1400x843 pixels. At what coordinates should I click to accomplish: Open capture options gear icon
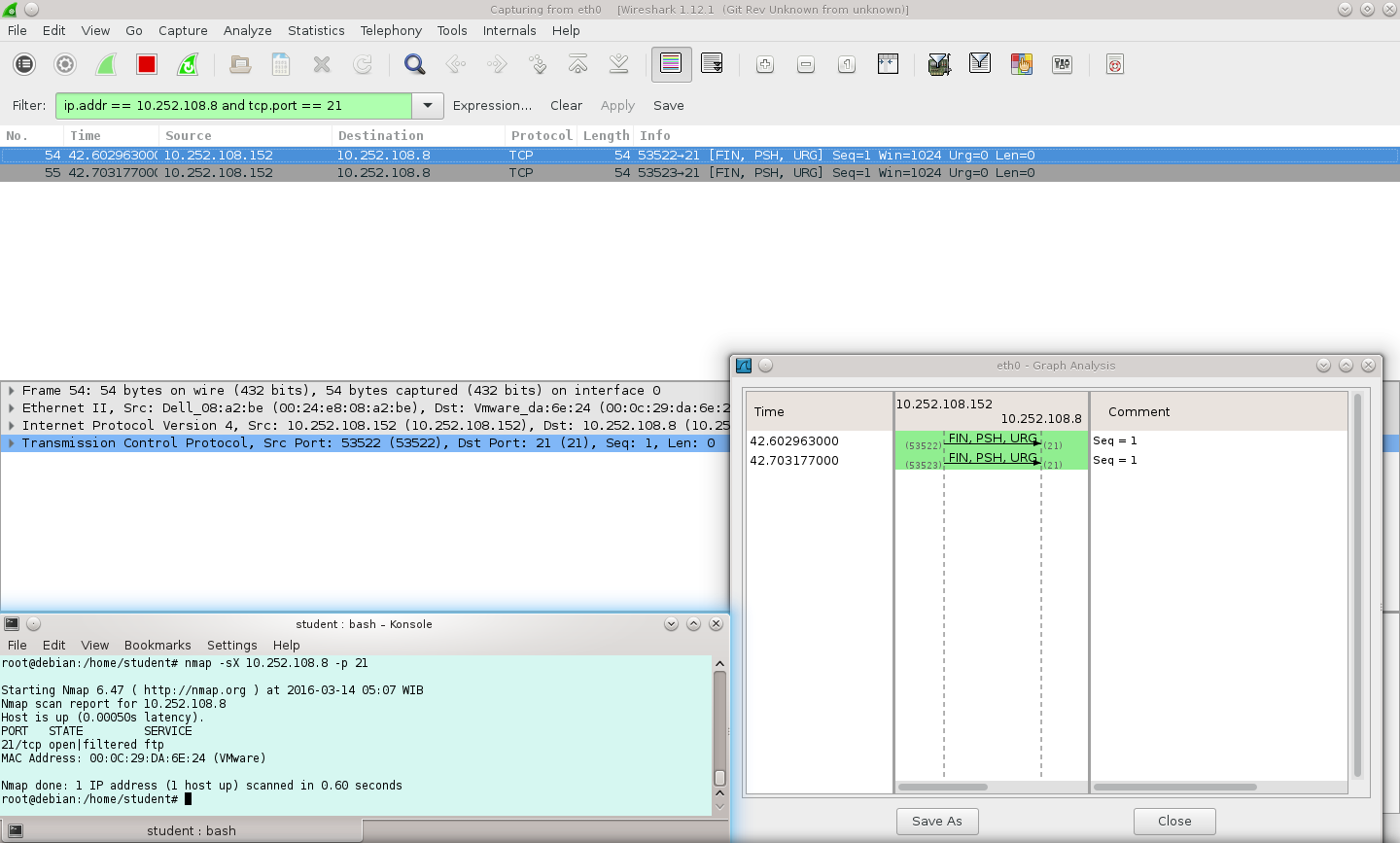pos(65,65)
